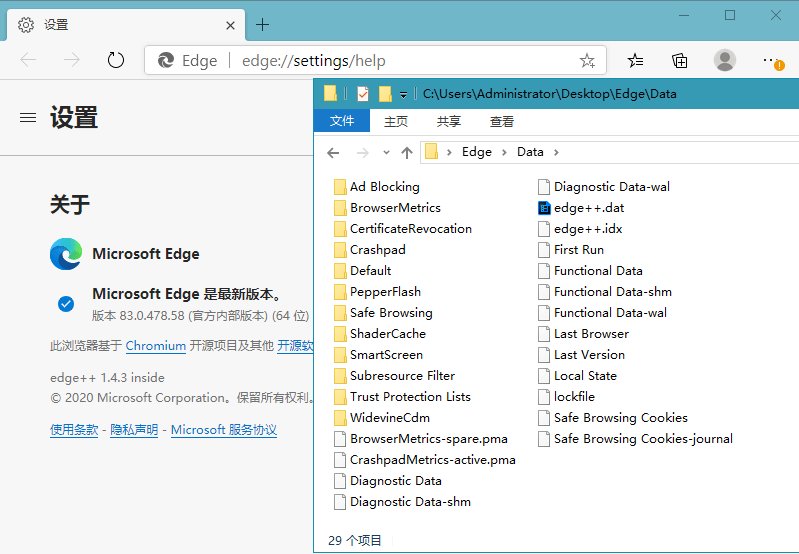Open the 主页 ribbon tab
Screen dimensions: 799x554
click(396, 121)
